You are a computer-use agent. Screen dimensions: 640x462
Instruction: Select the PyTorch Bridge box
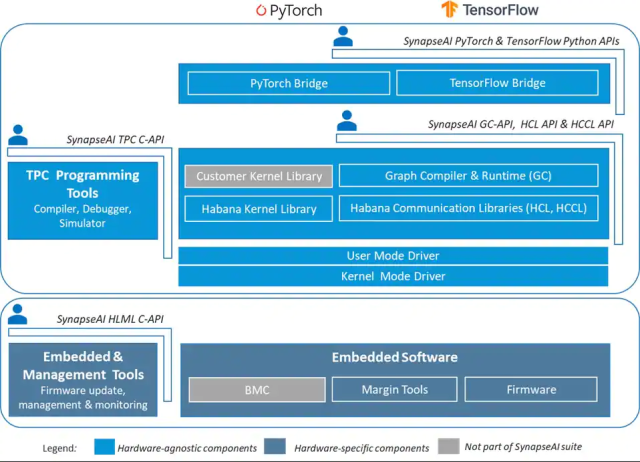point(289,83)
